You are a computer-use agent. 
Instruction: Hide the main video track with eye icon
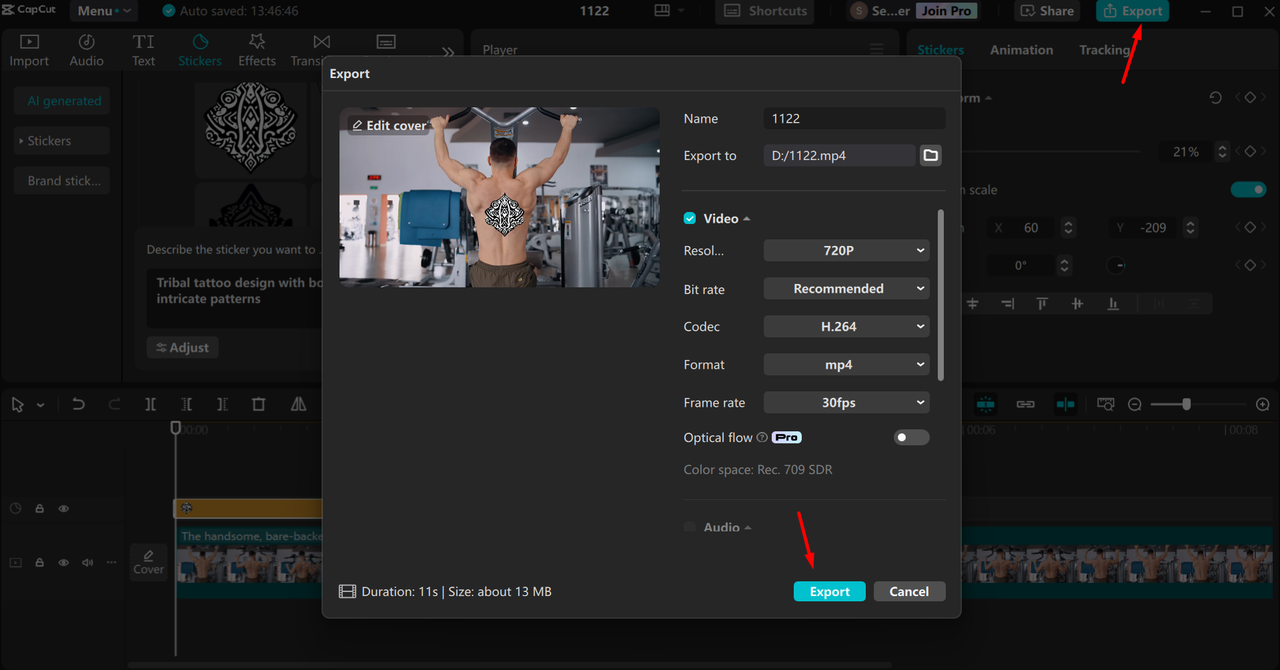pos(64,563)
